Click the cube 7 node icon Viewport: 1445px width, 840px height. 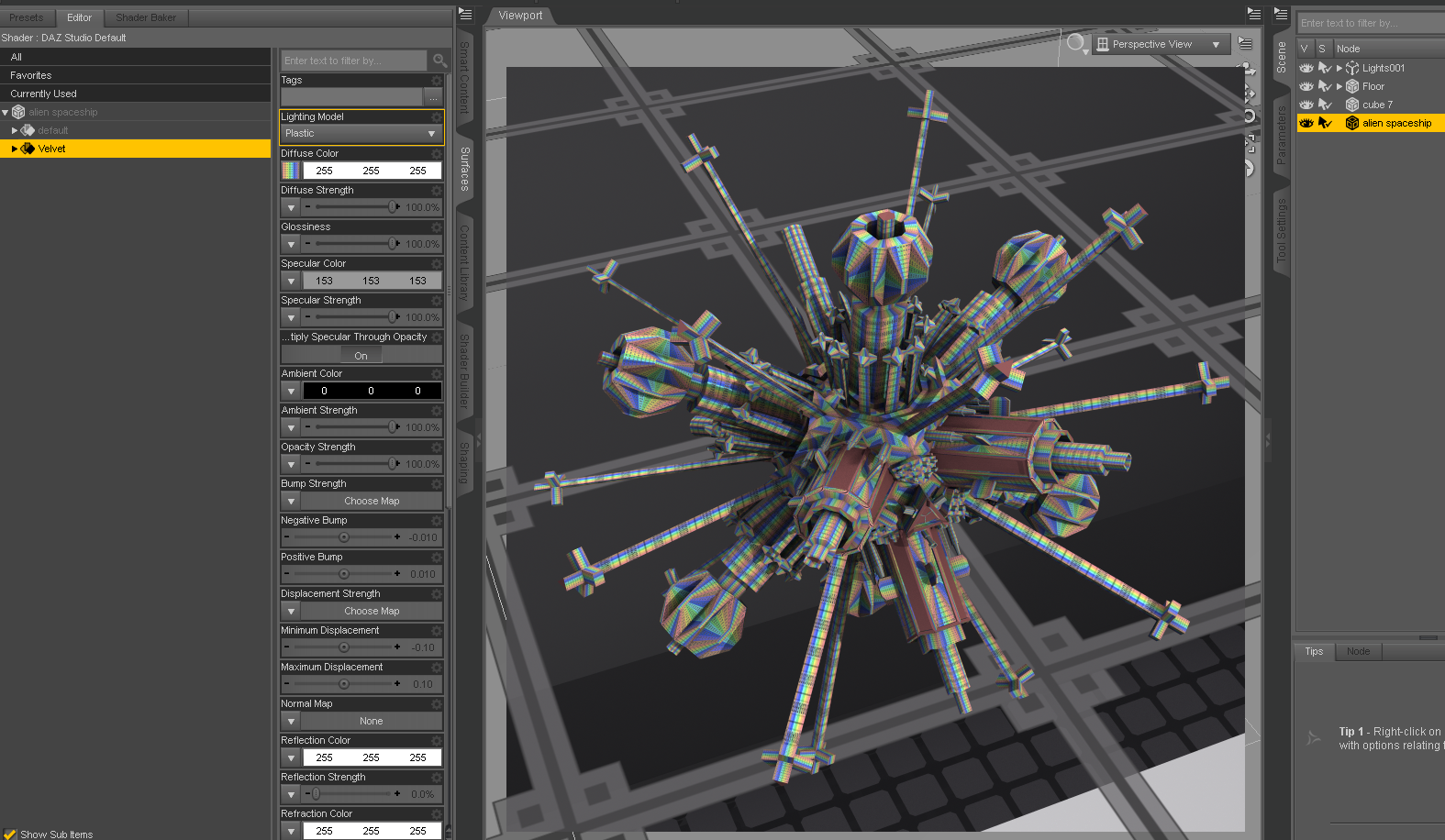[x=1352, y=105]
